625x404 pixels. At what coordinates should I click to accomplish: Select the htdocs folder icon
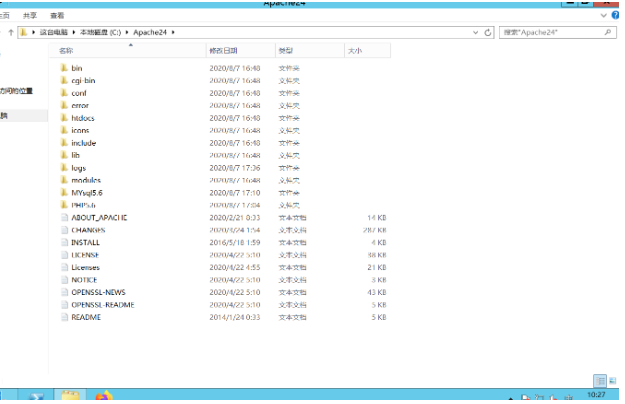coord(64,118)
